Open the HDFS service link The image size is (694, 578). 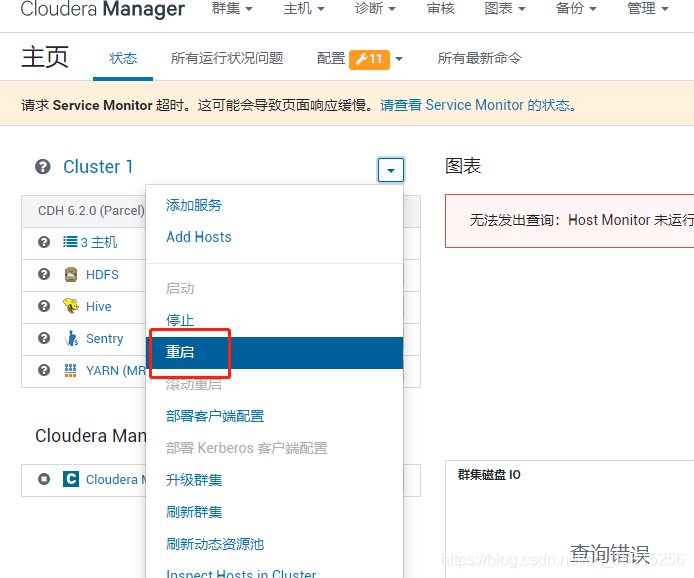(102, 274)
